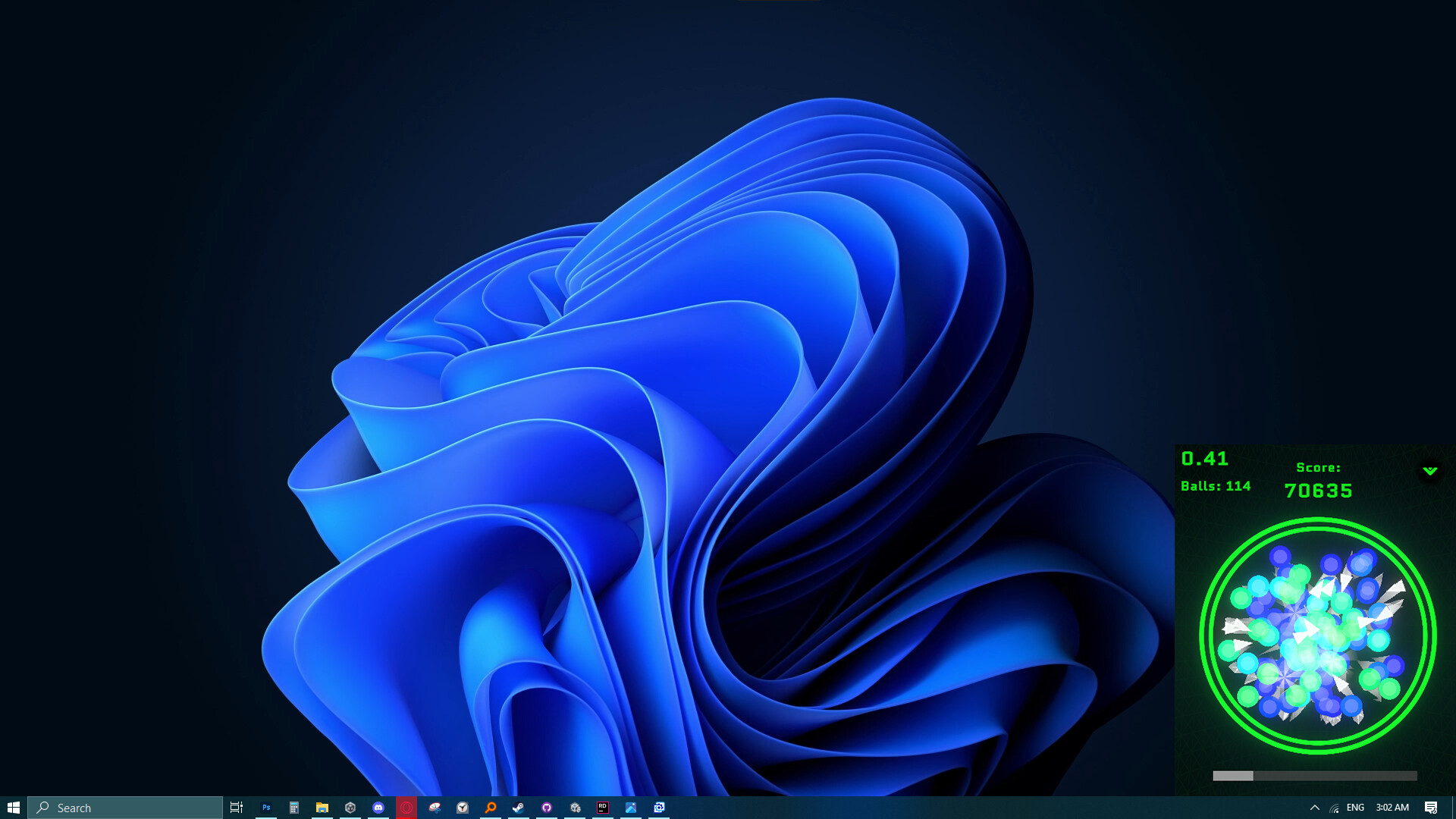This screenshot has height=819, width=1456.
Task: Click the ENG language indicator
Action: coord(1355,808)
